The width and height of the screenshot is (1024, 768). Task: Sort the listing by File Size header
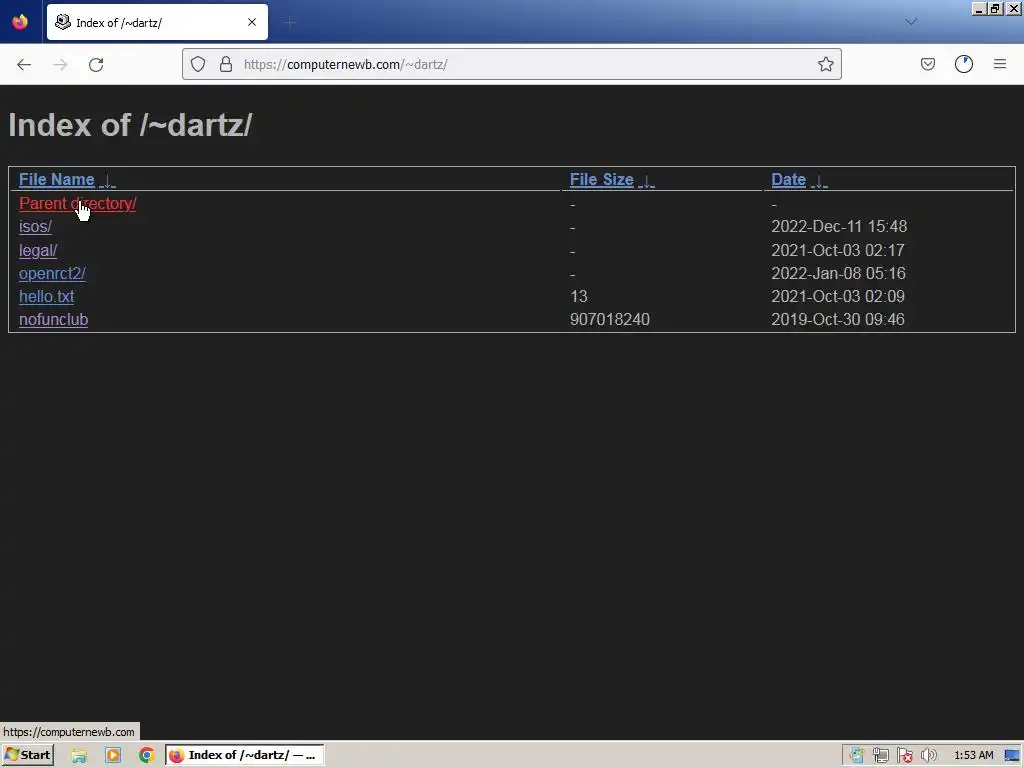(x=601, y=180)
